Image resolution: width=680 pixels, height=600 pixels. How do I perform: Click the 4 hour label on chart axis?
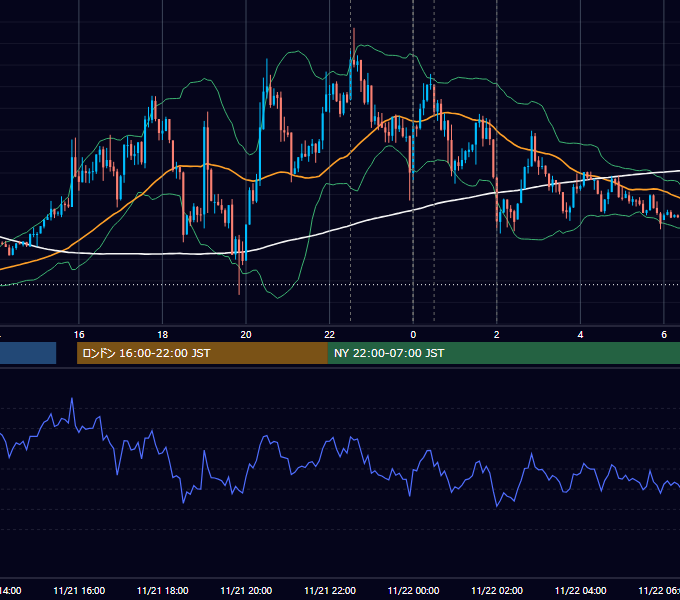pos(580,335)
